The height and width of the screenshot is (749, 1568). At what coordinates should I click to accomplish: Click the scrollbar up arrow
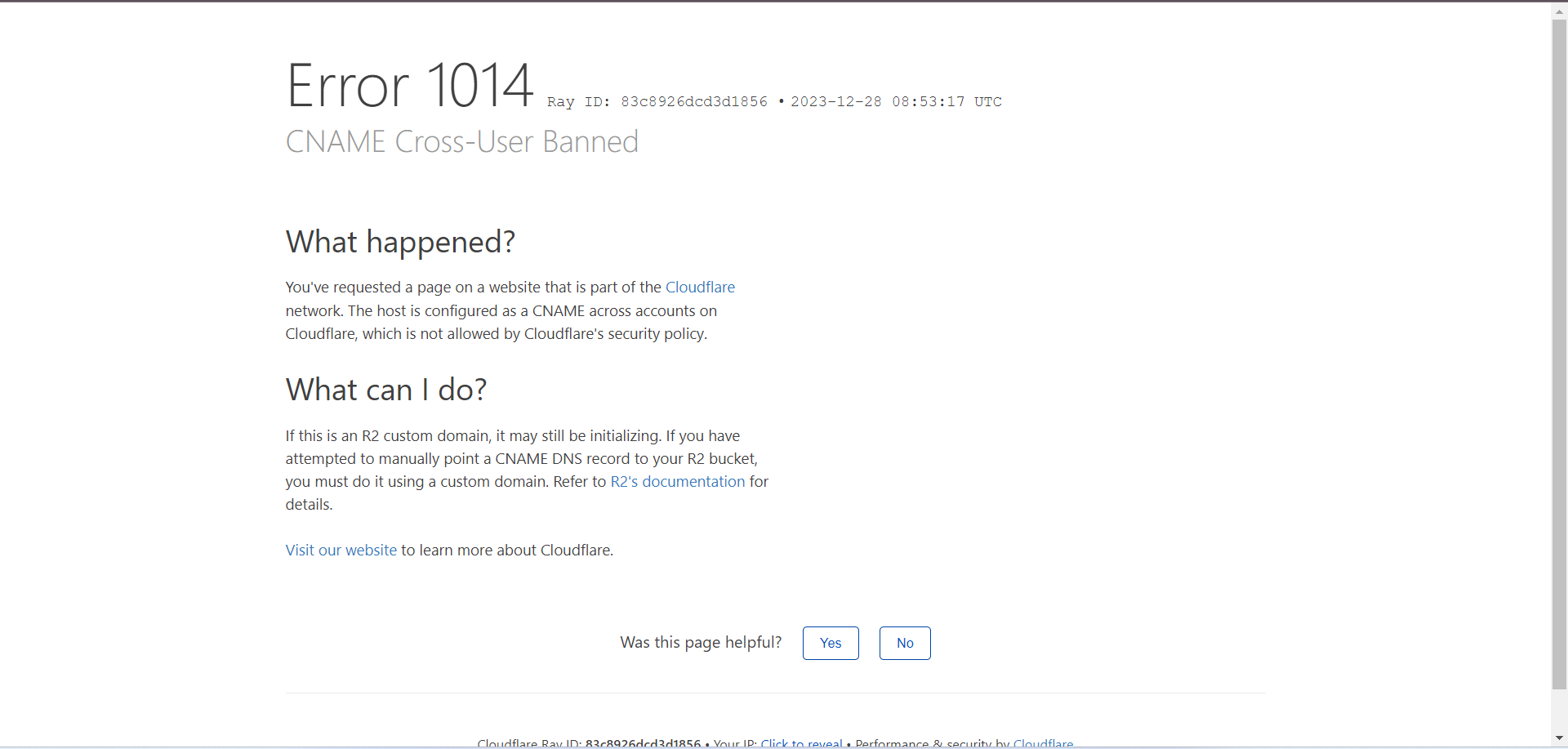(1560, 11)
